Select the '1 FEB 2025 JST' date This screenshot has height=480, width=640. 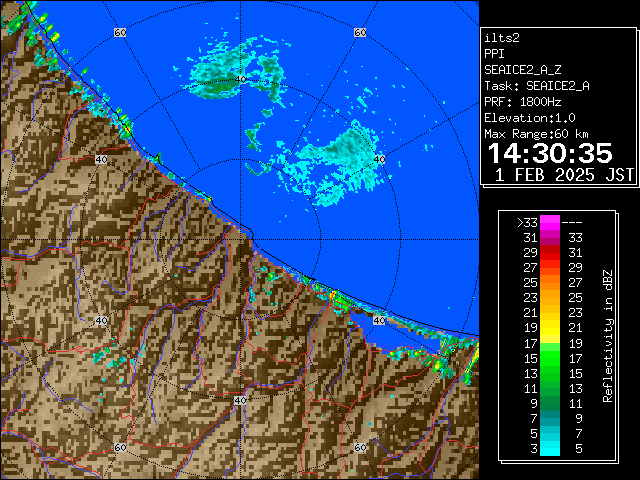click(564, 175)
